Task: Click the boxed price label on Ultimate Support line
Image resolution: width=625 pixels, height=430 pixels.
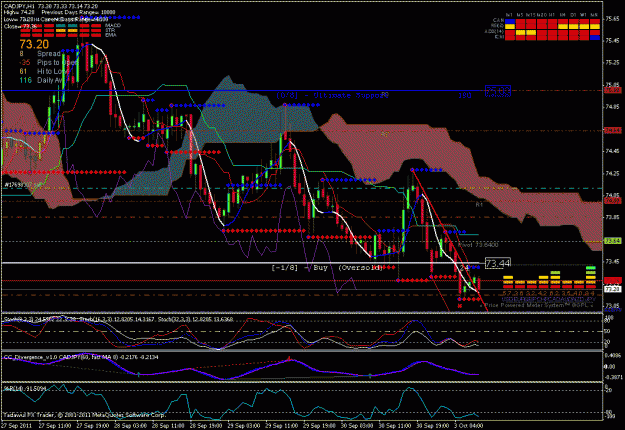Action: [x=497, y=91]
